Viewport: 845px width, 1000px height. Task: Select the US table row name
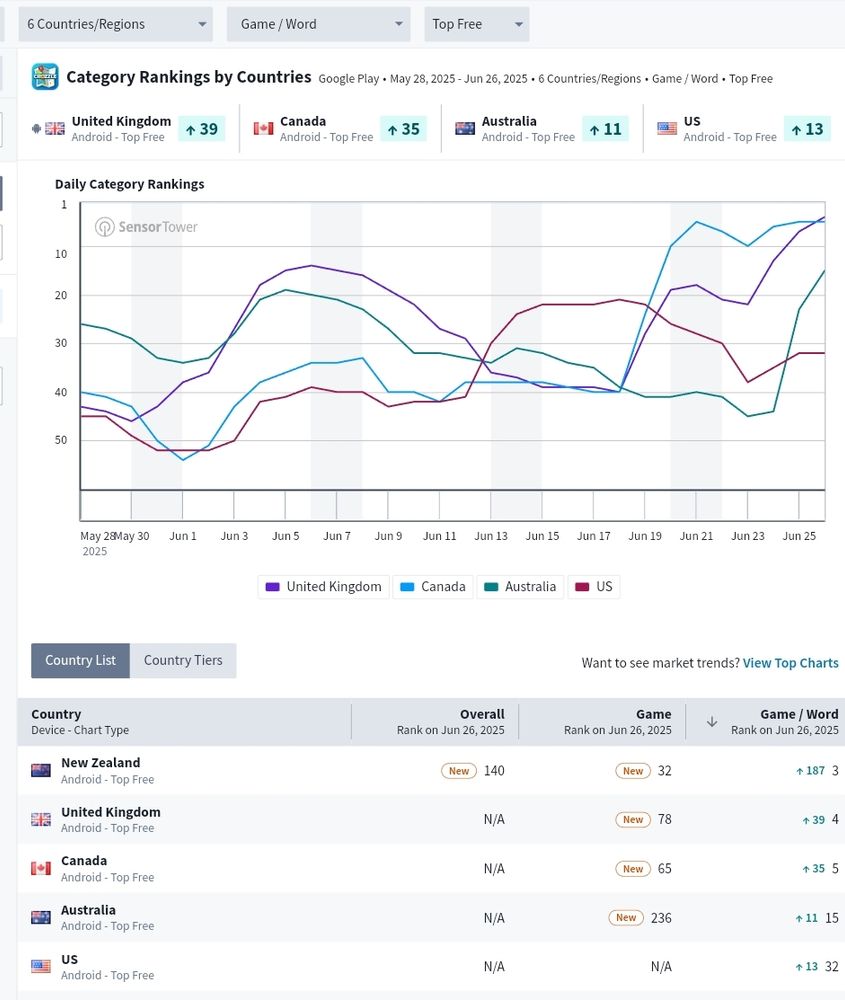click(70, 959)
